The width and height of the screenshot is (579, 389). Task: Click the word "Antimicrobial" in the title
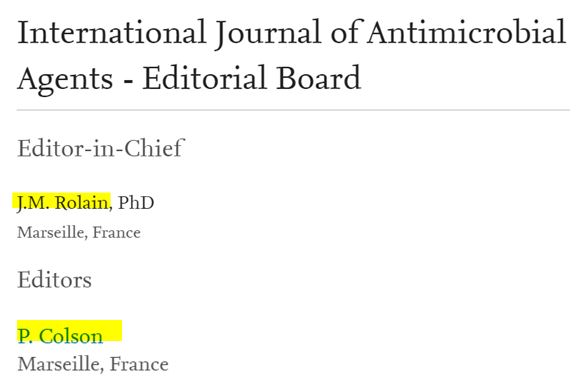466,33
